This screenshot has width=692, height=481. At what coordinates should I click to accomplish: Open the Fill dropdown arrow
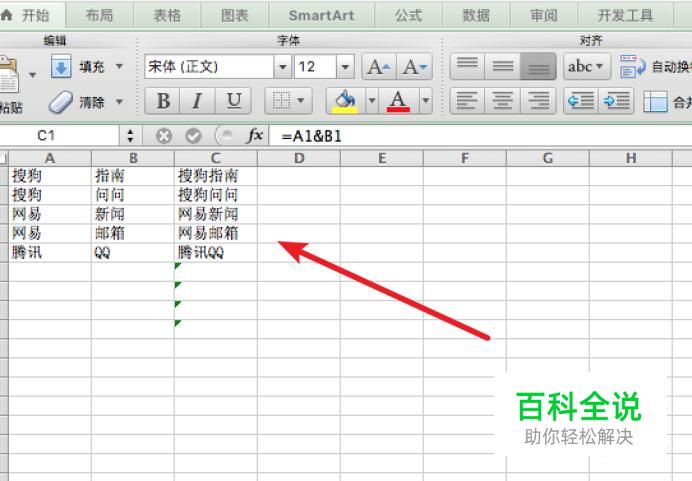(119, 66)
